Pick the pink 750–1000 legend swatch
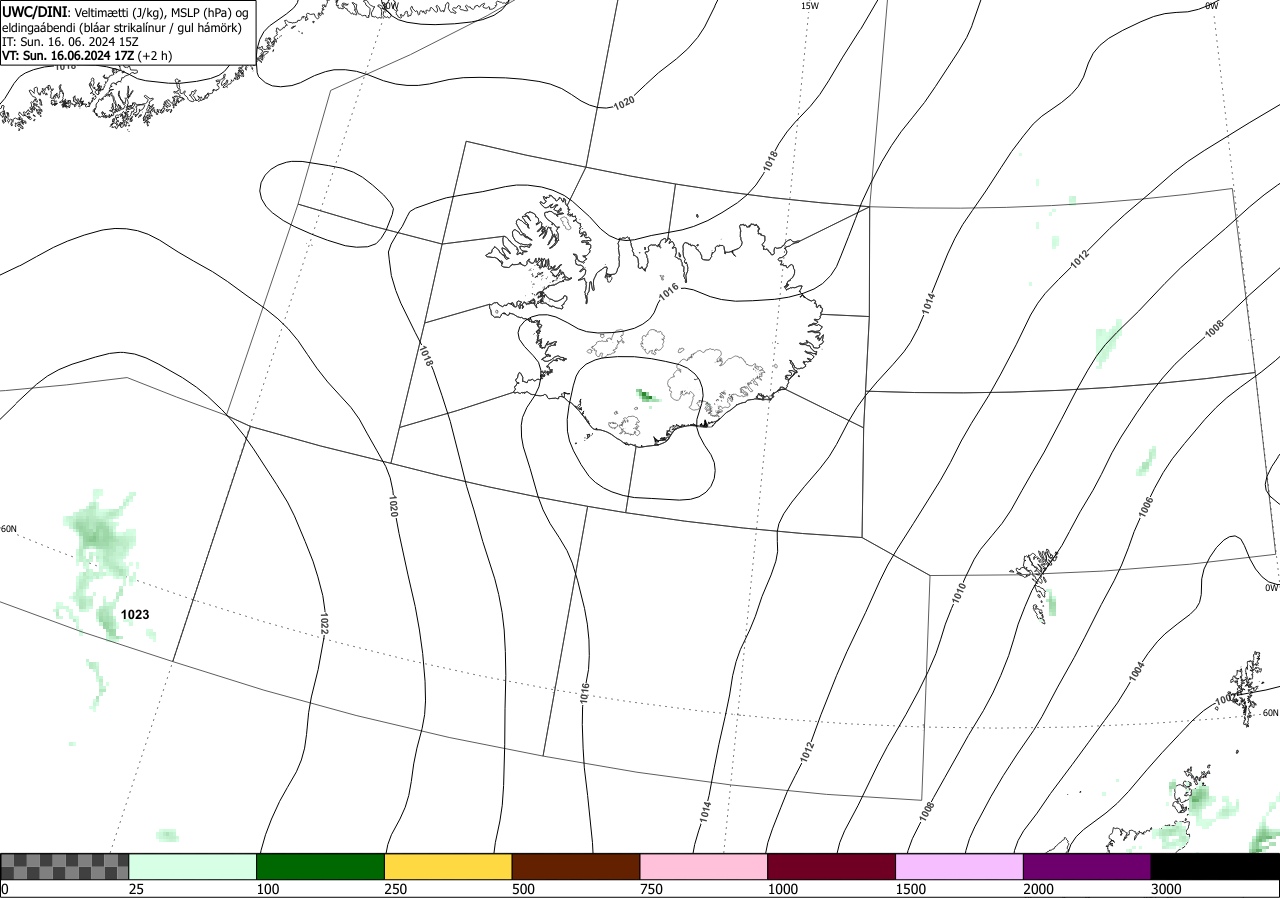Image resolution: width=1280 pixels, height=898 pixels. 704,866
